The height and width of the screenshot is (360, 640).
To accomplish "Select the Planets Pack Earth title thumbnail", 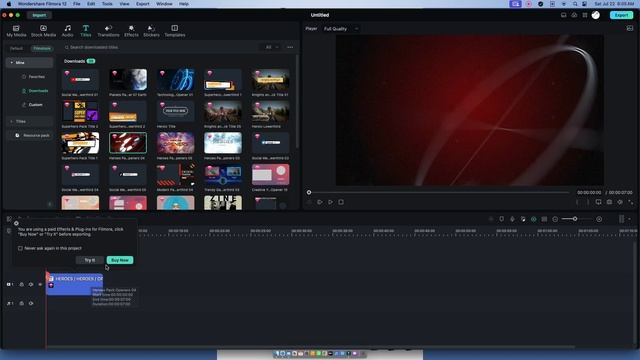I will pos(128,80).
